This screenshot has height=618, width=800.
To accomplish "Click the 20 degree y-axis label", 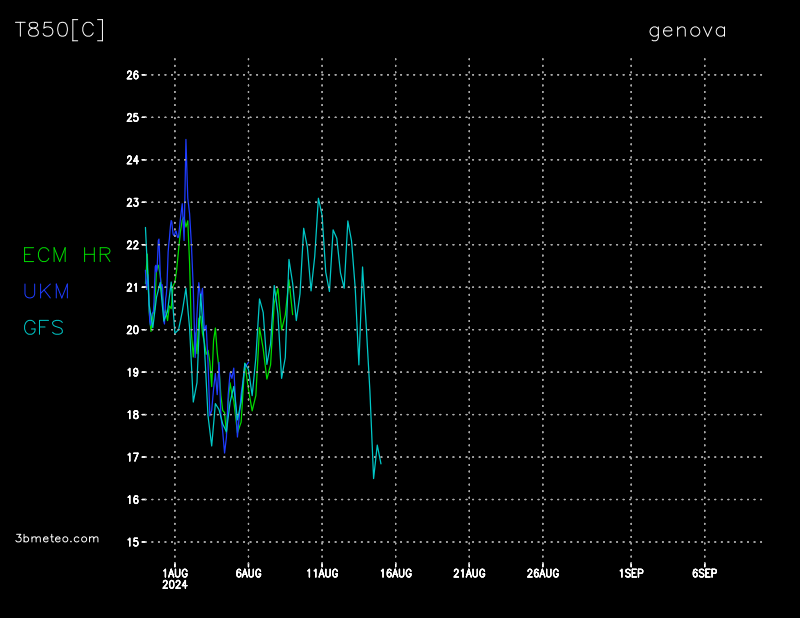I will click(132, 330).
